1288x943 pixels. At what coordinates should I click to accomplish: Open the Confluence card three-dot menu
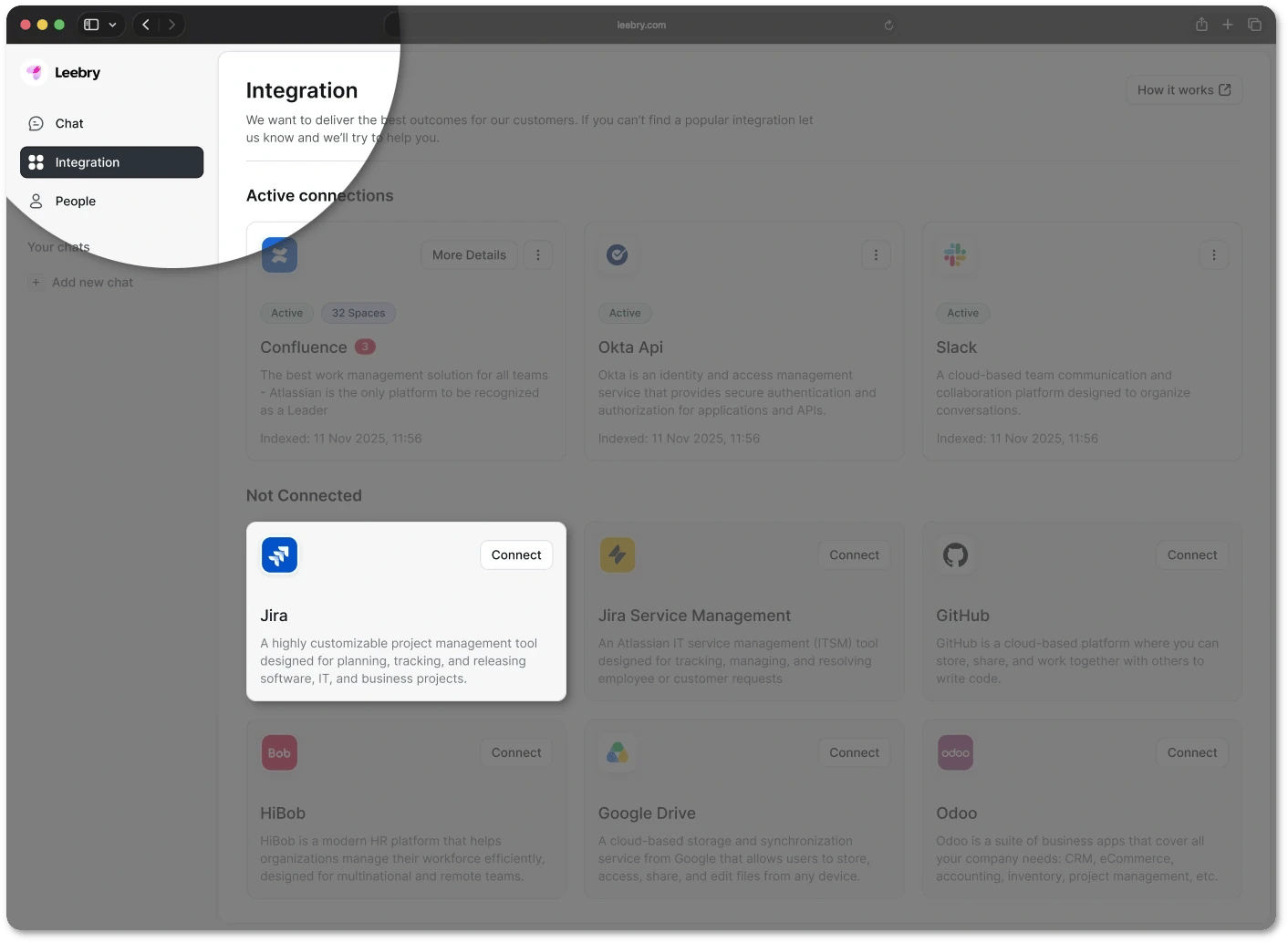pos(538,255)
